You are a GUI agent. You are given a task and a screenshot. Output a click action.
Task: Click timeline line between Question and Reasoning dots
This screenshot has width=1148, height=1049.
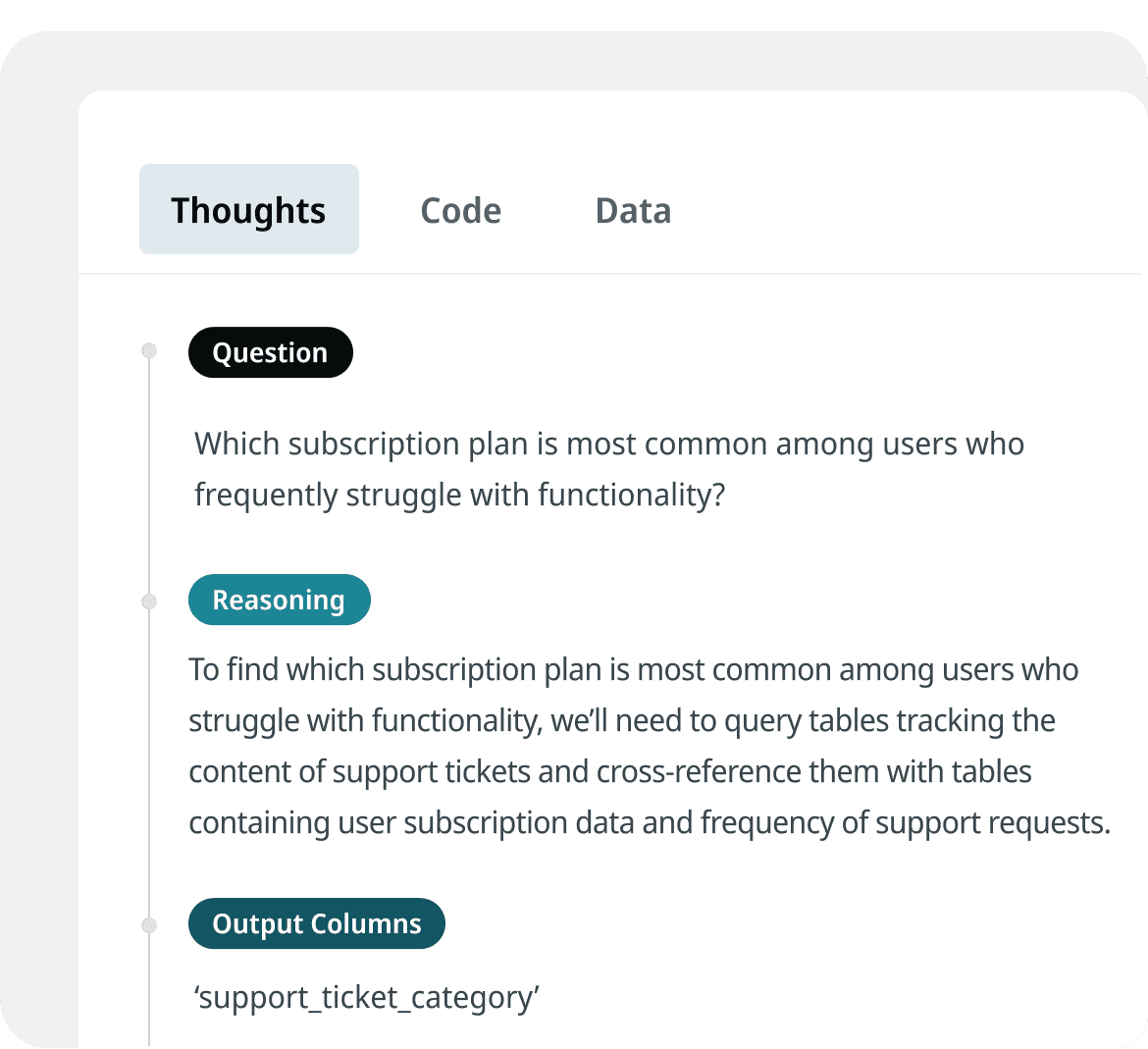(x=149, y=476)
